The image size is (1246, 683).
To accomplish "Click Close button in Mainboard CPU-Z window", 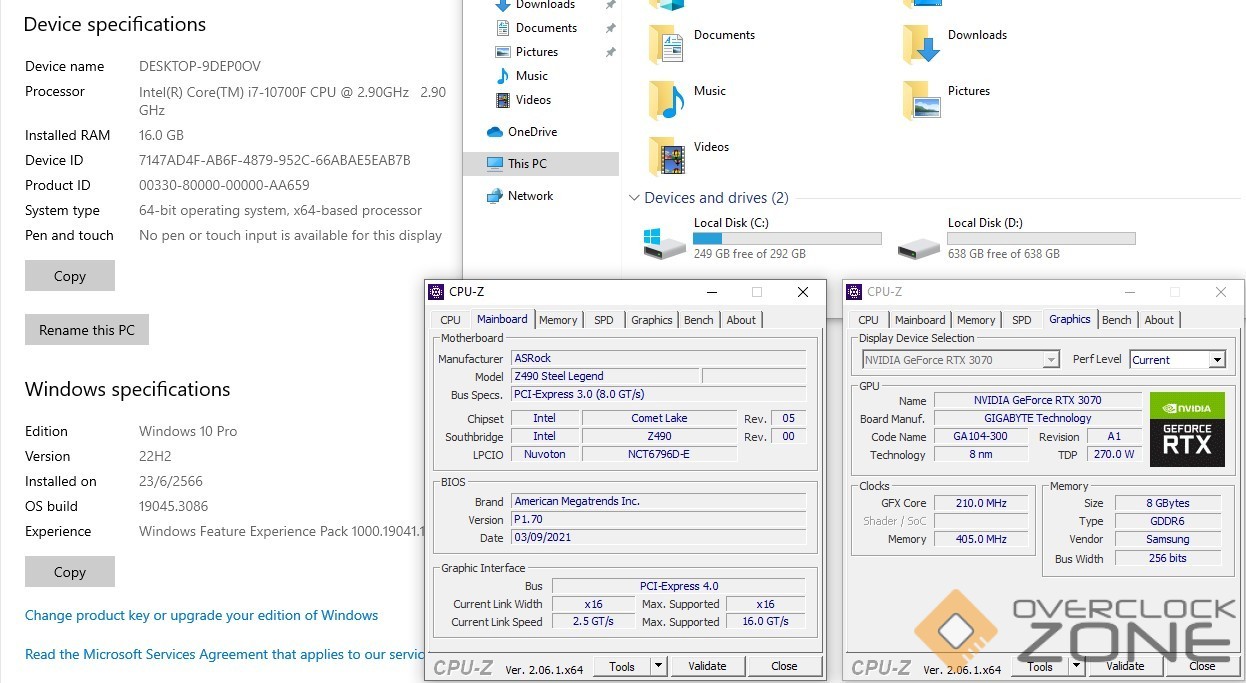I will coord(785,666).
